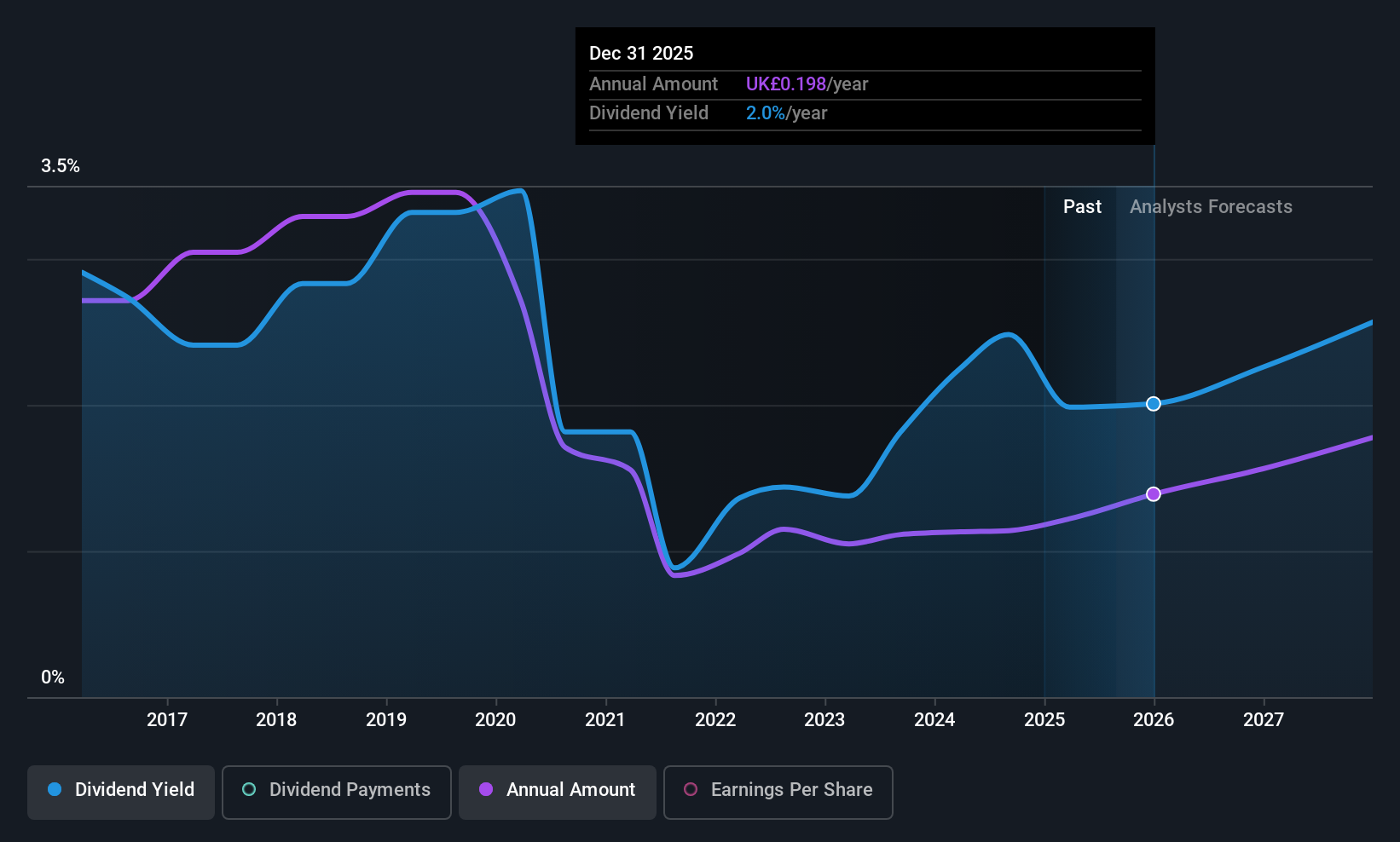This screenshot has height=842, width=1400.
Task: Click the 2024 year axis label
Action: point(934,720)
